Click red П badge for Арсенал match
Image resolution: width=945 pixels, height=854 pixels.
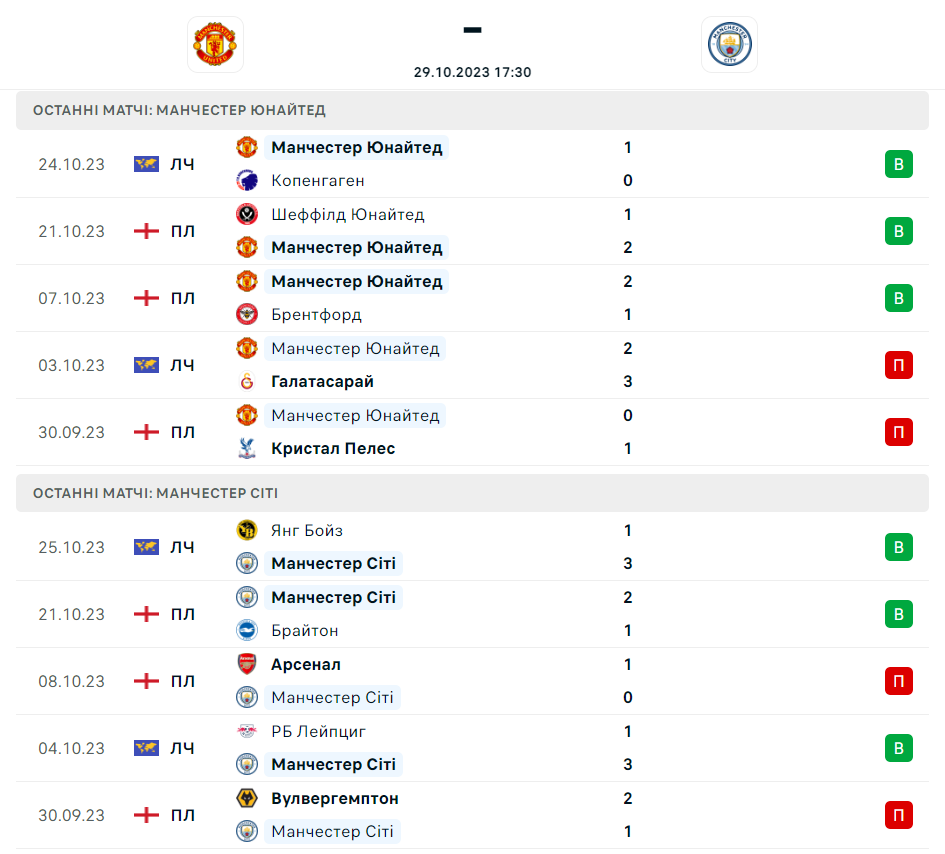coord(899,681)
